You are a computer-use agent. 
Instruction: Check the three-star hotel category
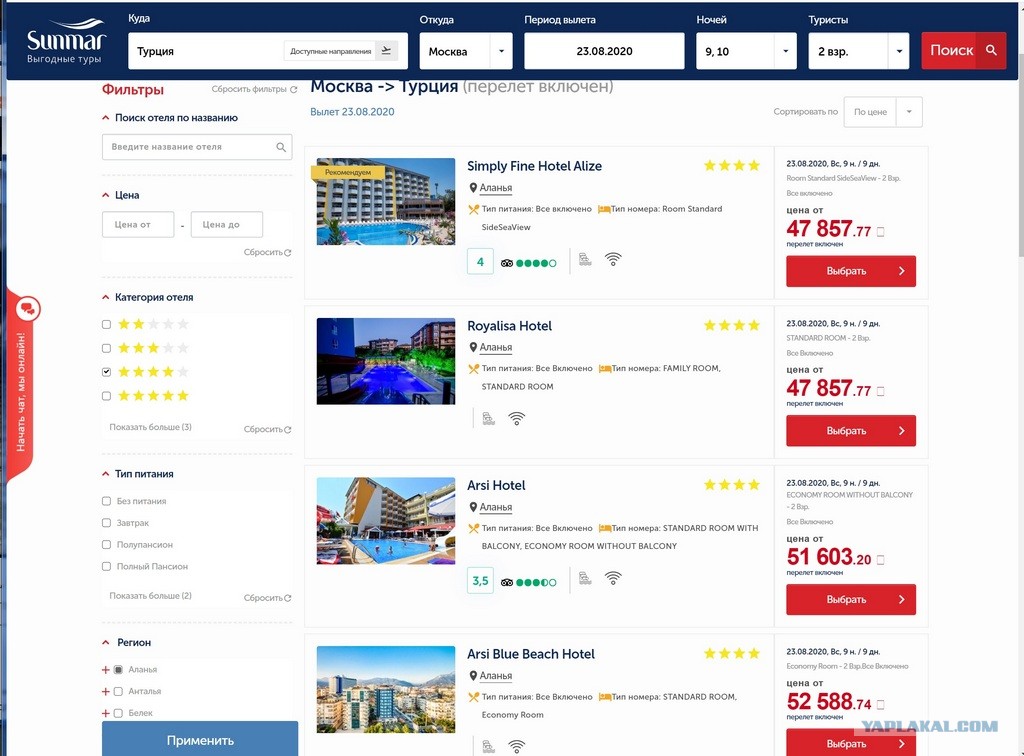click(106, 348)
